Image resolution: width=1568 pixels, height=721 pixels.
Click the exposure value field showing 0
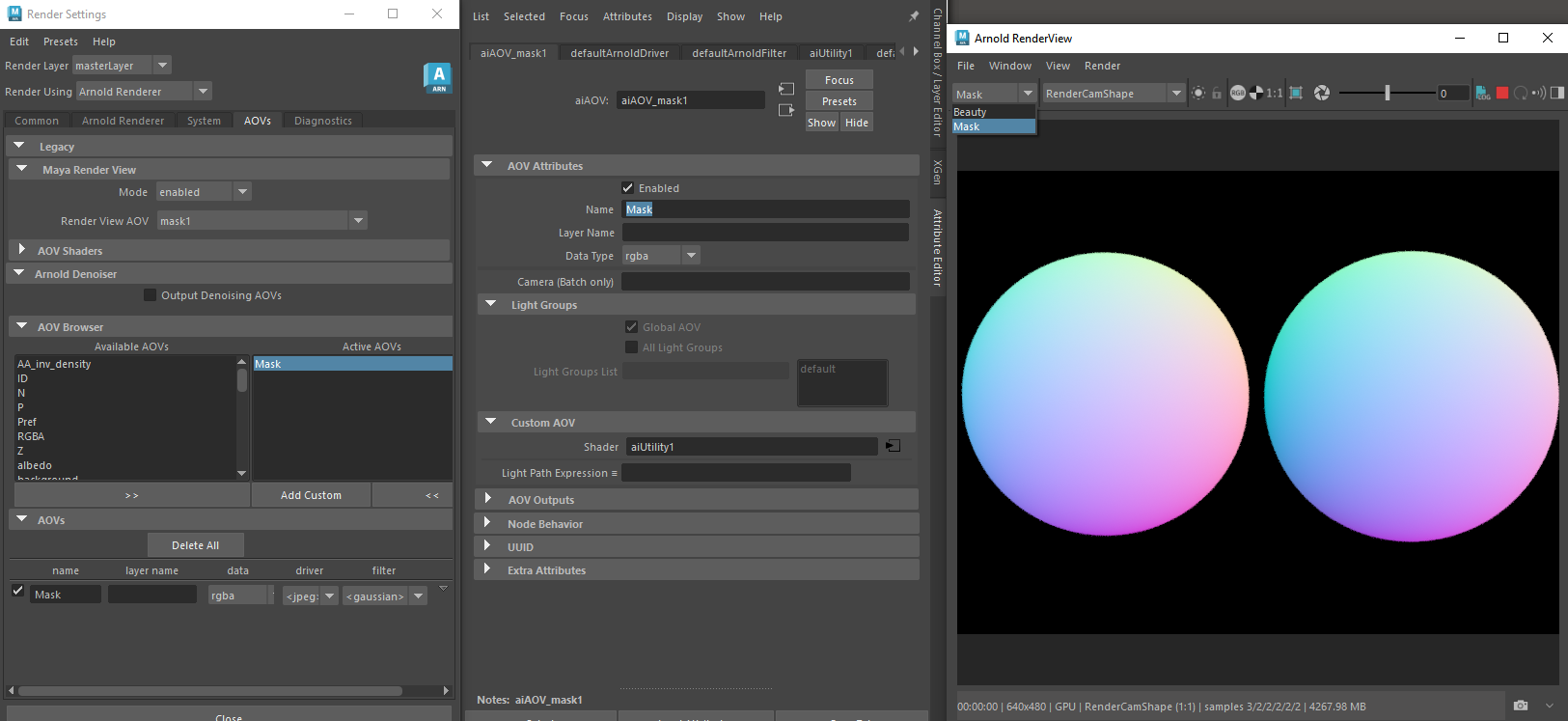[x=1453, y=93]
